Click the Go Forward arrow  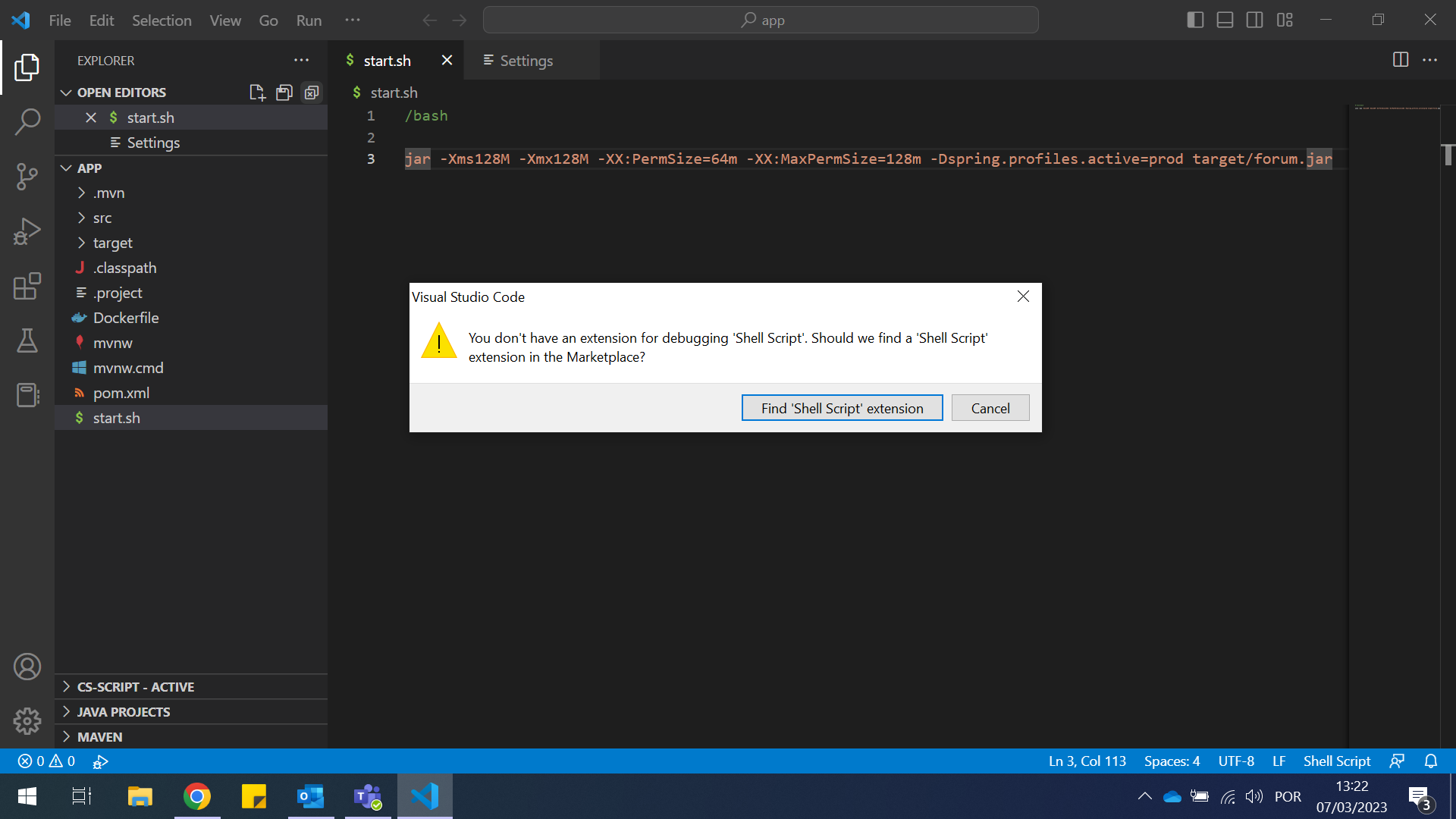click(460, 20)
